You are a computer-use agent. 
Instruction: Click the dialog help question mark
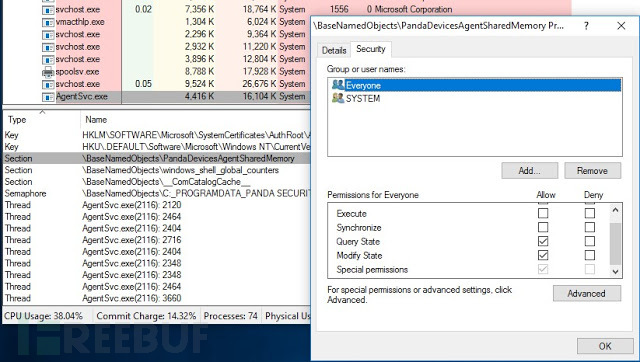click(586, 26)
